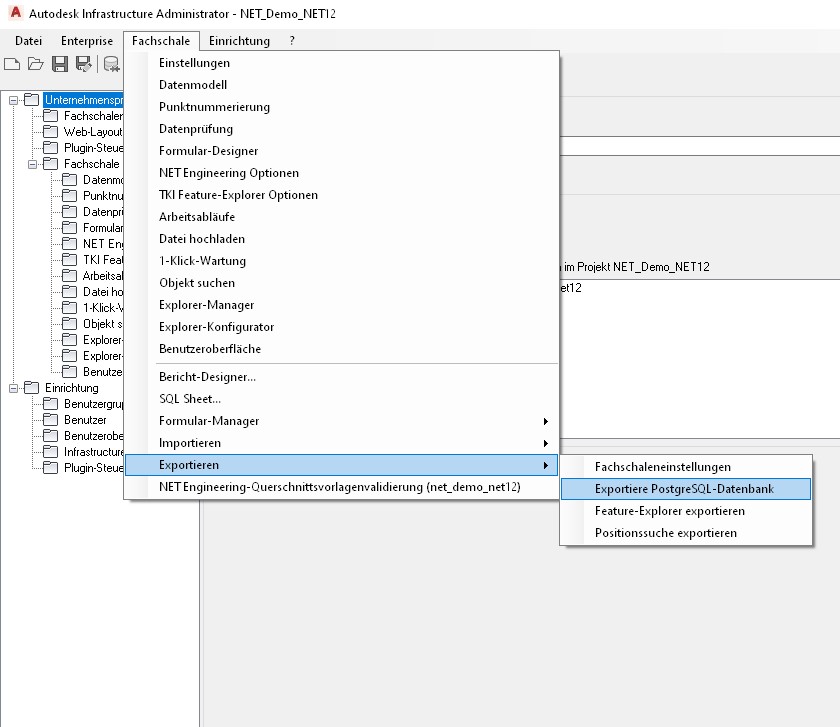Choose Einstellungen from the Fachschale menu

pyautogui.click(x=342, y=63)
